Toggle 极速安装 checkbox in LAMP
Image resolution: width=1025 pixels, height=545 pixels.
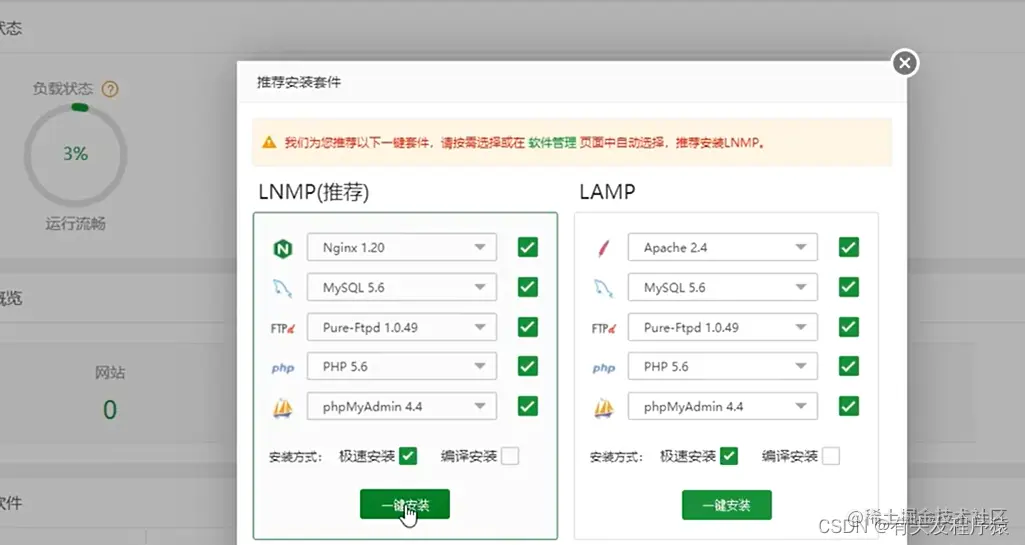coord(729,455)
